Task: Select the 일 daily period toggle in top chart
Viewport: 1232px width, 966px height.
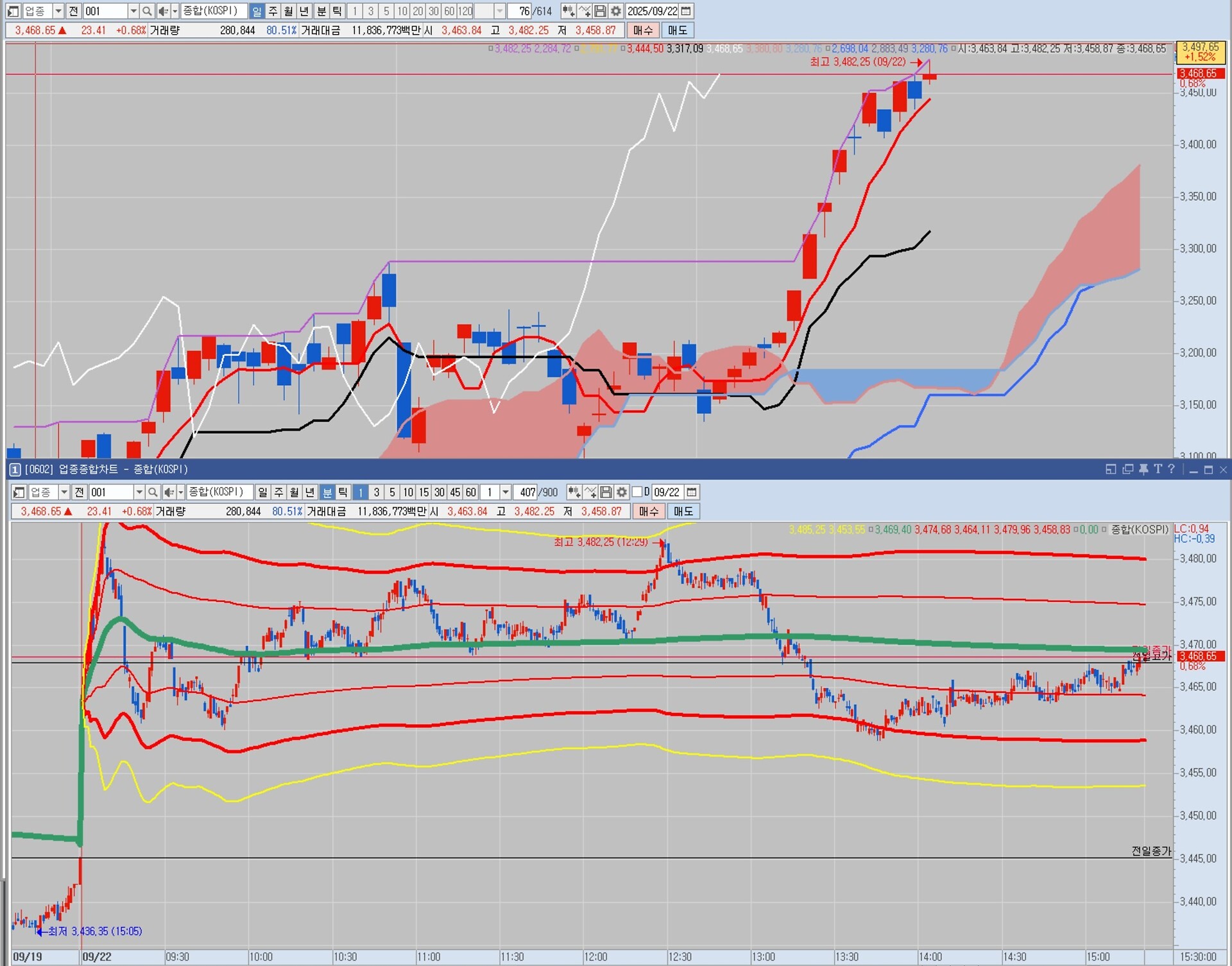Action: tap(257, 11)
